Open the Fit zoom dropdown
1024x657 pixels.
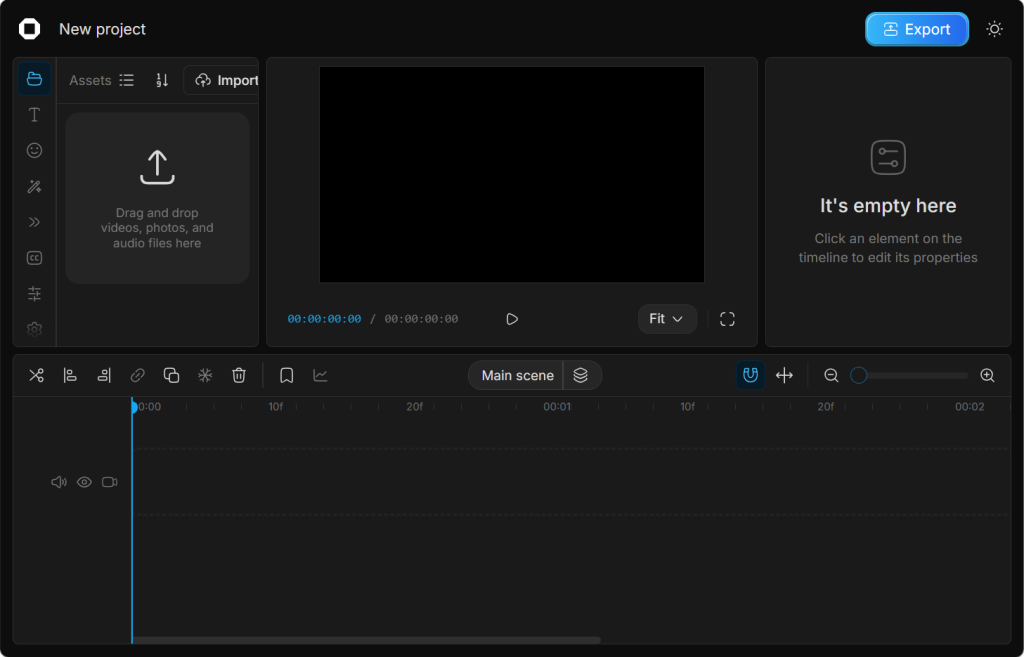point(667,319)
